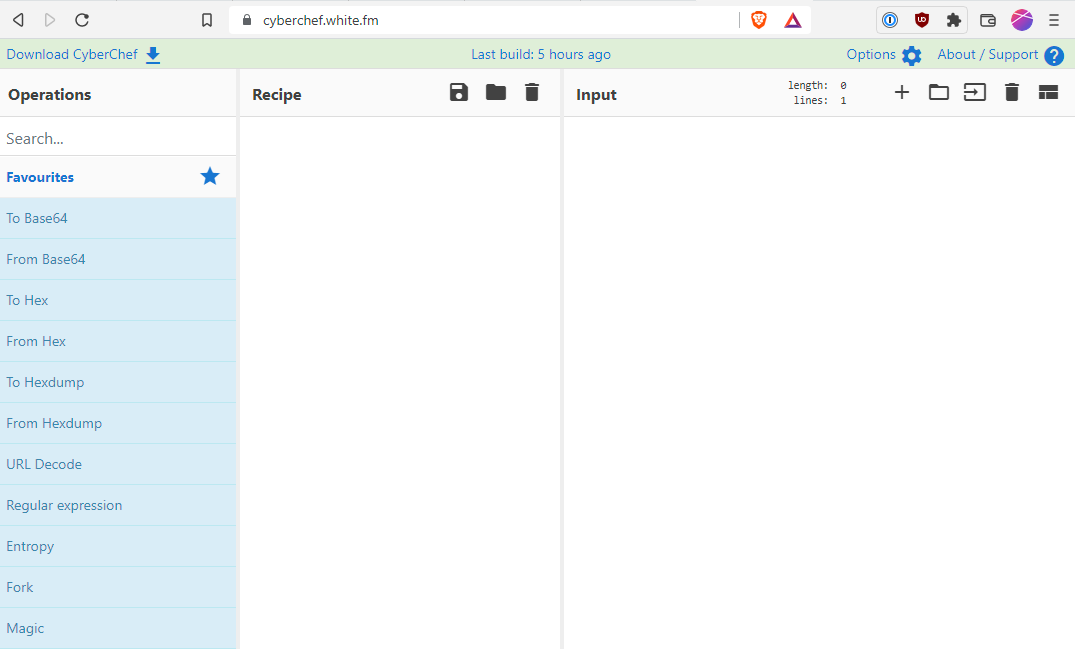
Task: Click inside the Input text area
Action: tap(818, 380)
